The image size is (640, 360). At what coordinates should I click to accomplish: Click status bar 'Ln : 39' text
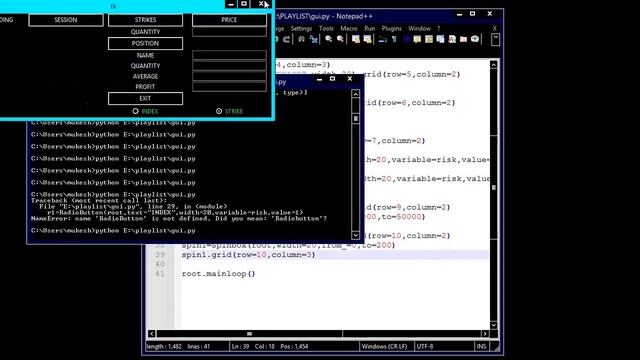click(240, 346)
